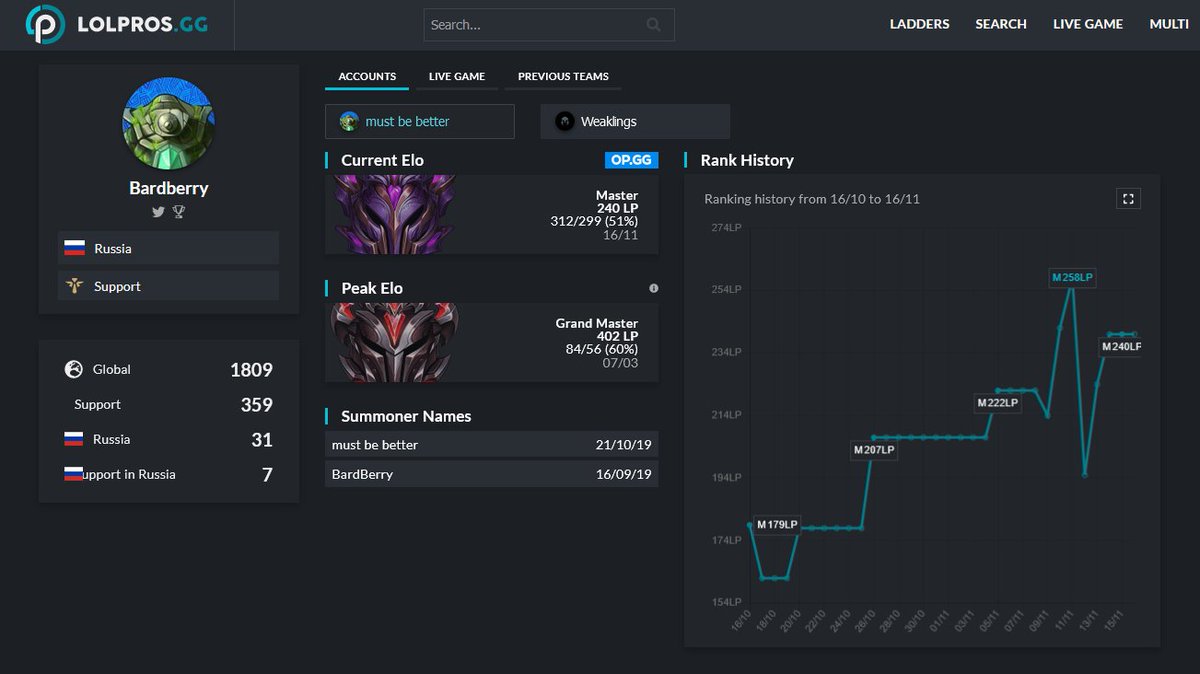Click the Support role button

168,286
